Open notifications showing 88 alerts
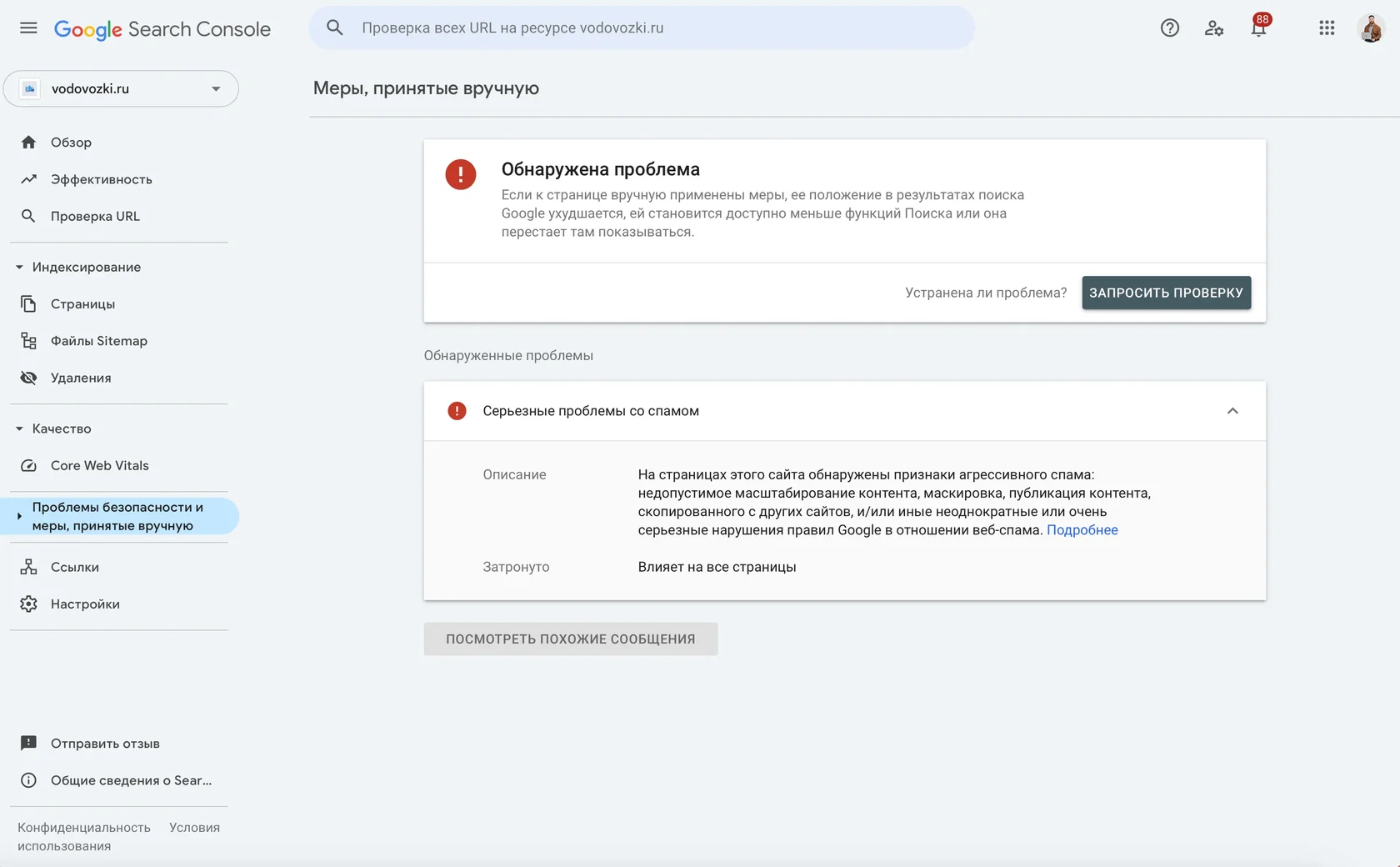Screen dimensions: 1400x867 tap(1258, 28)
